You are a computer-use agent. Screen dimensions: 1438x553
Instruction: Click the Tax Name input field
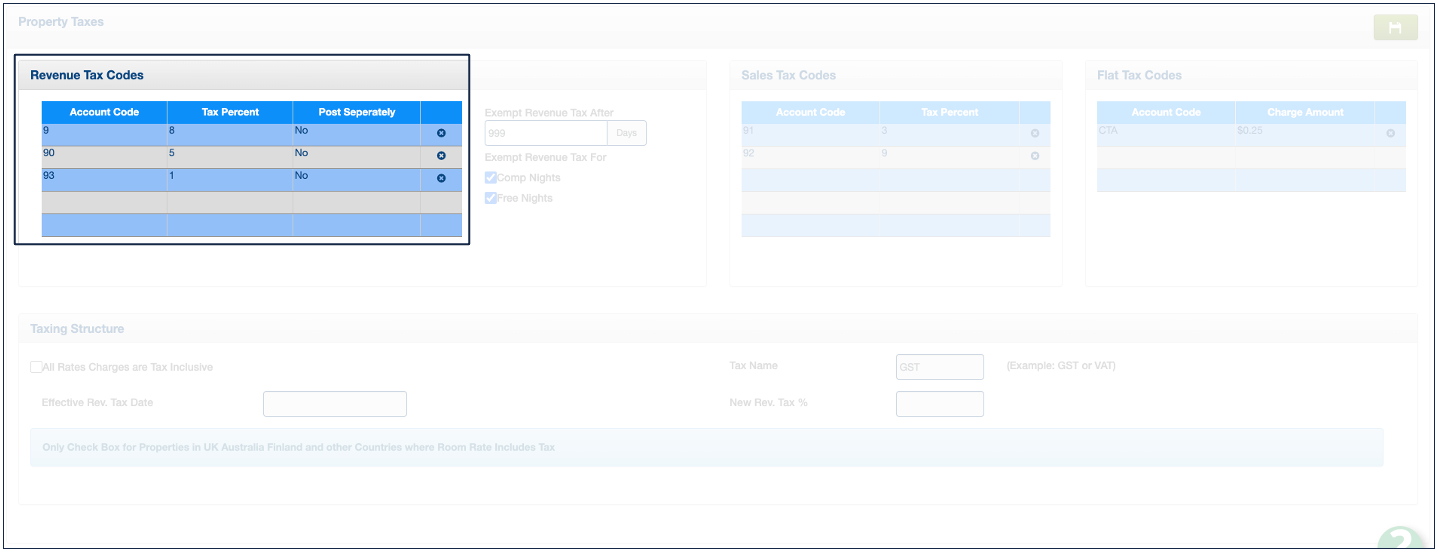click(x=939, y=367)
